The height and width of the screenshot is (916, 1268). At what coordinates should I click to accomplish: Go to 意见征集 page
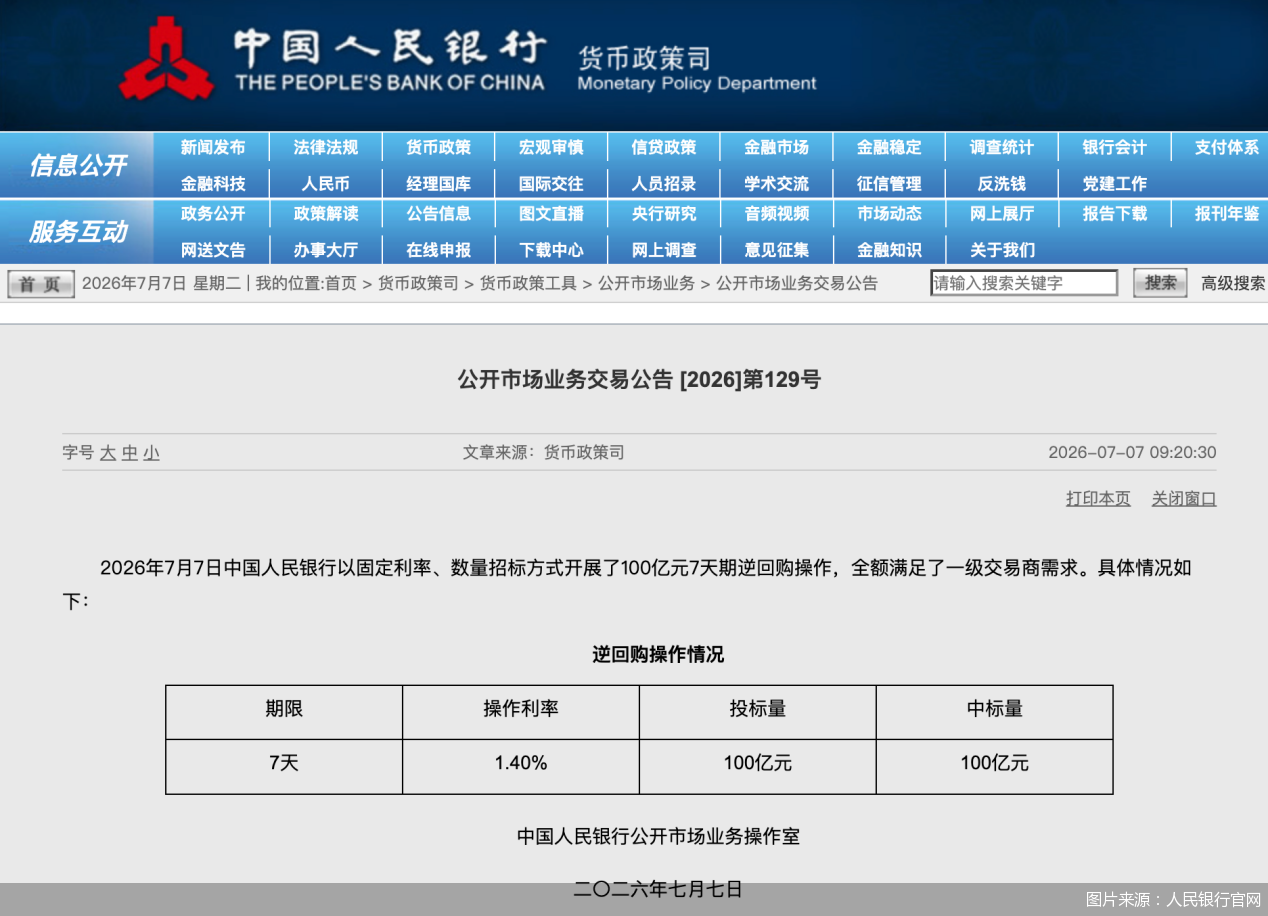[x=776, y=250]
